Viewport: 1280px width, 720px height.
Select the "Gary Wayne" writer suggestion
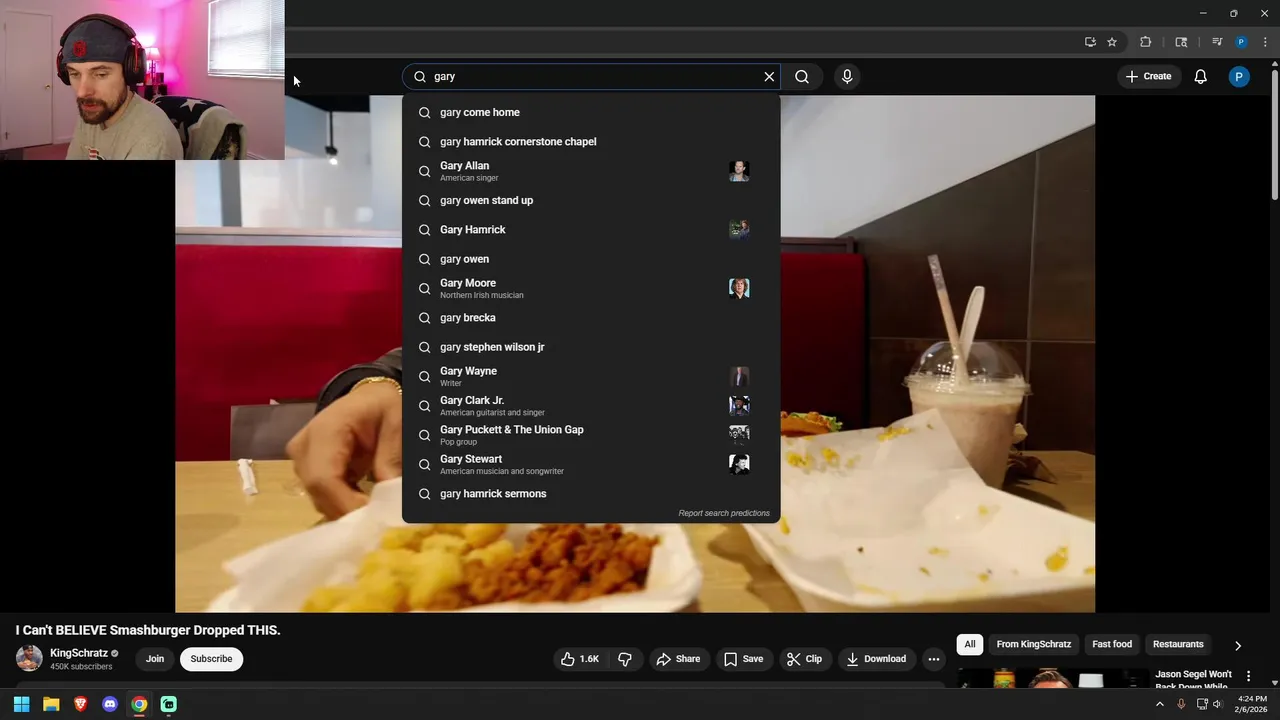coord(591,376)
